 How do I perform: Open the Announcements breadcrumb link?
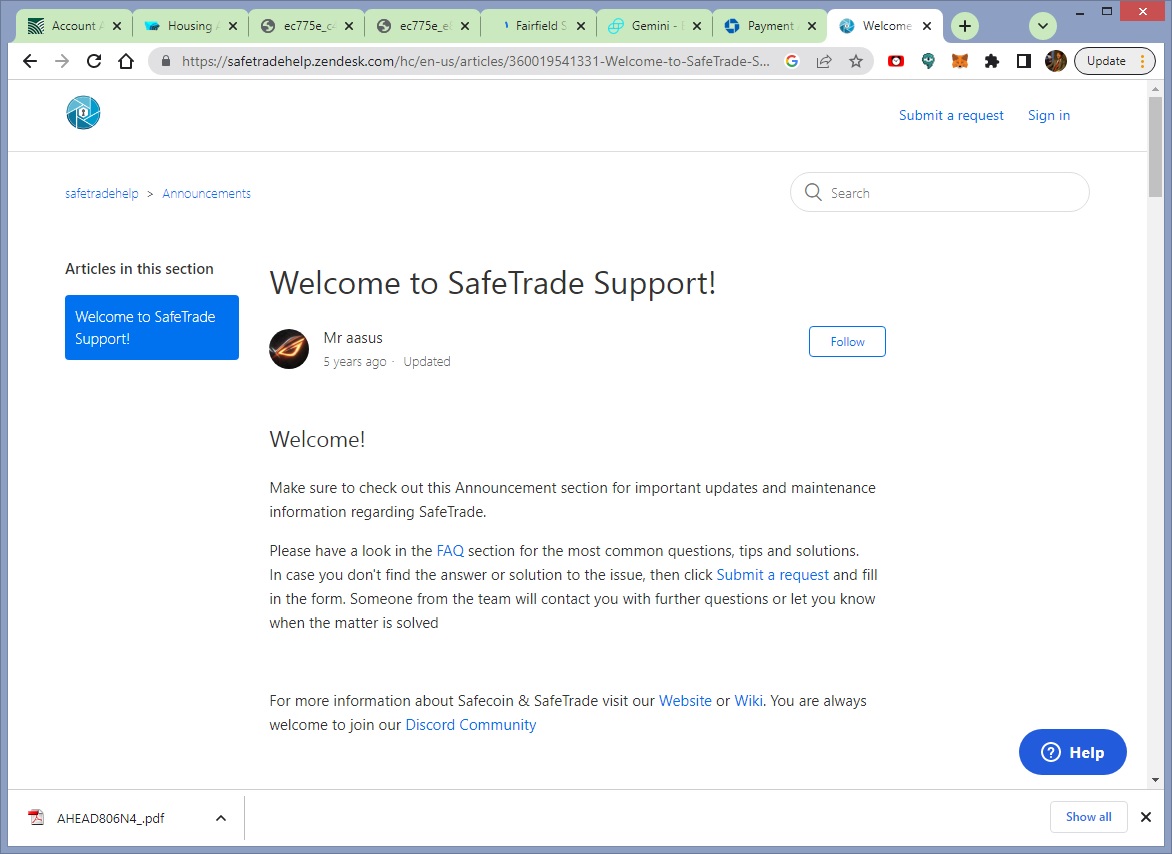coord(206,194)
